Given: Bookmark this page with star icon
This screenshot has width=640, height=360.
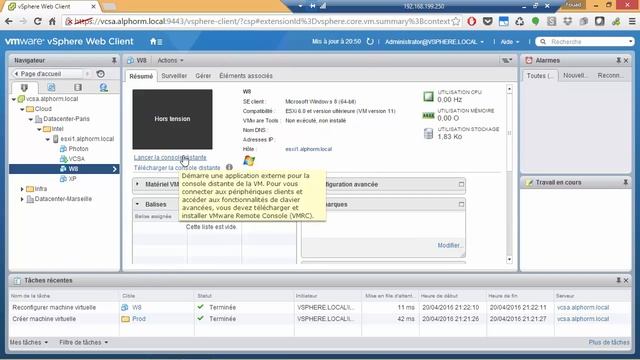Looking at the screenshot, I should pyautogui.click(x=456, y=21).
